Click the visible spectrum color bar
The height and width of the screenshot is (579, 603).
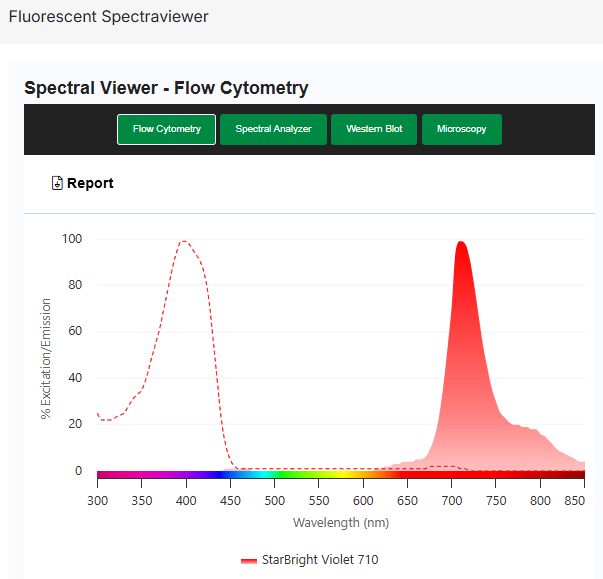coord(341,474)
